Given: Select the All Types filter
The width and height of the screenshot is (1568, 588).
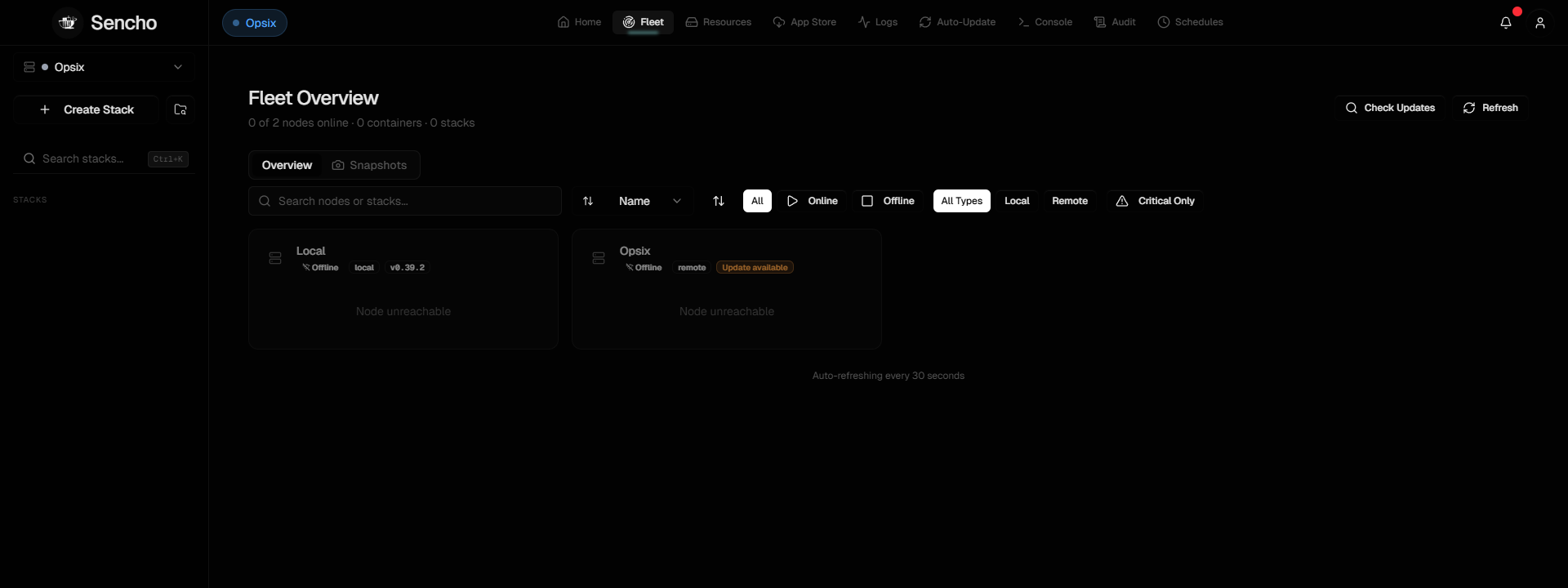Looking at the screenshot, I should (962, 201).
